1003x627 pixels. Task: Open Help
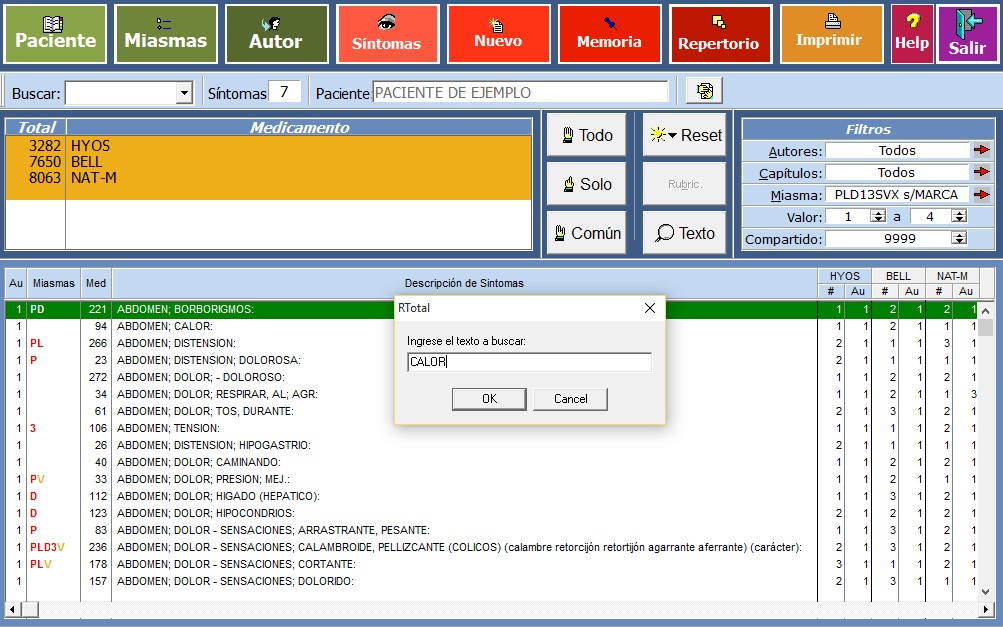[912, 34]
